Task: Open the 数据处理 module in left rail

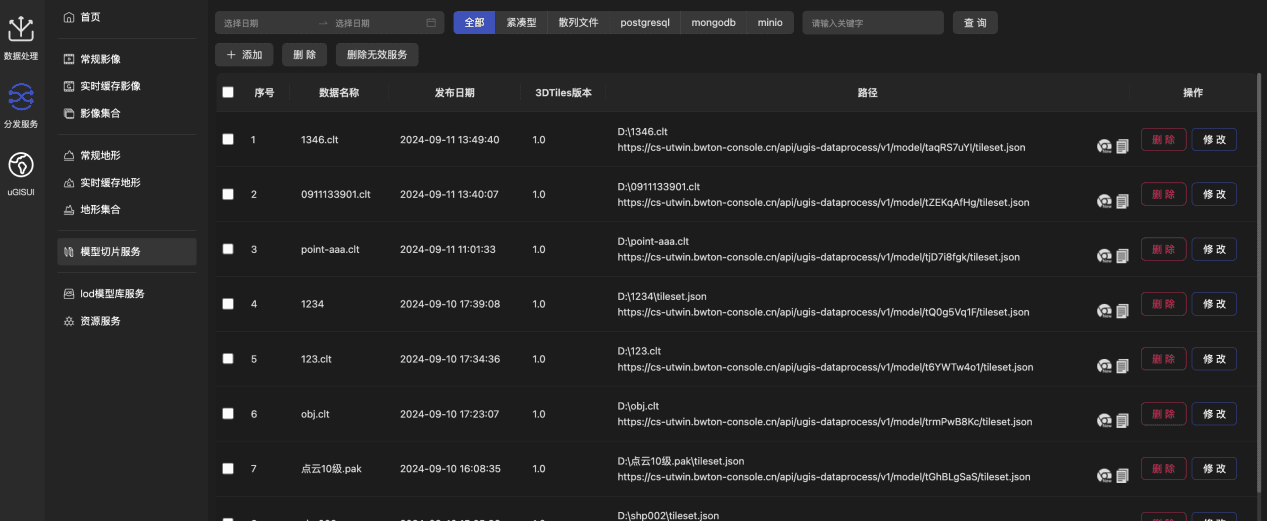Action: point(21,36)
